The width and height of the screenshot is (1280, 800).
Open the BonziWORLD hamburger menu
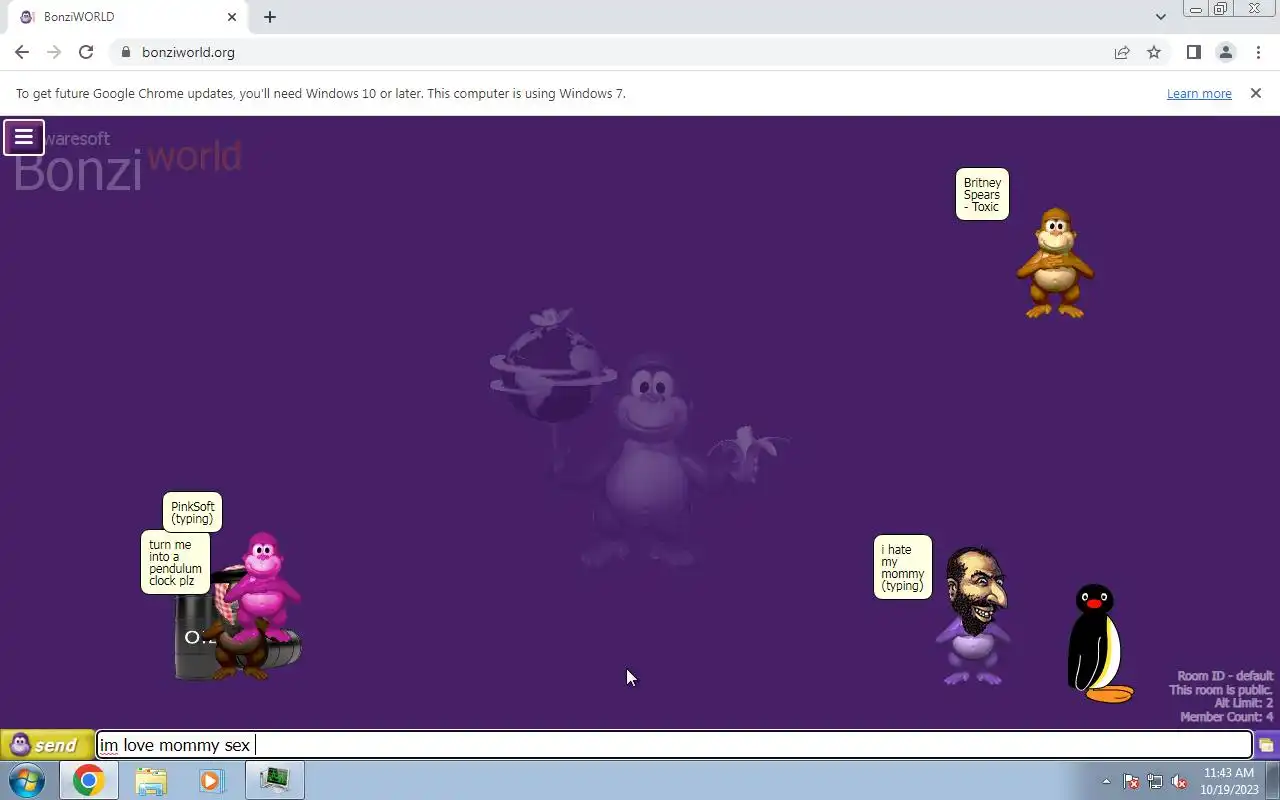click(24, 137)
